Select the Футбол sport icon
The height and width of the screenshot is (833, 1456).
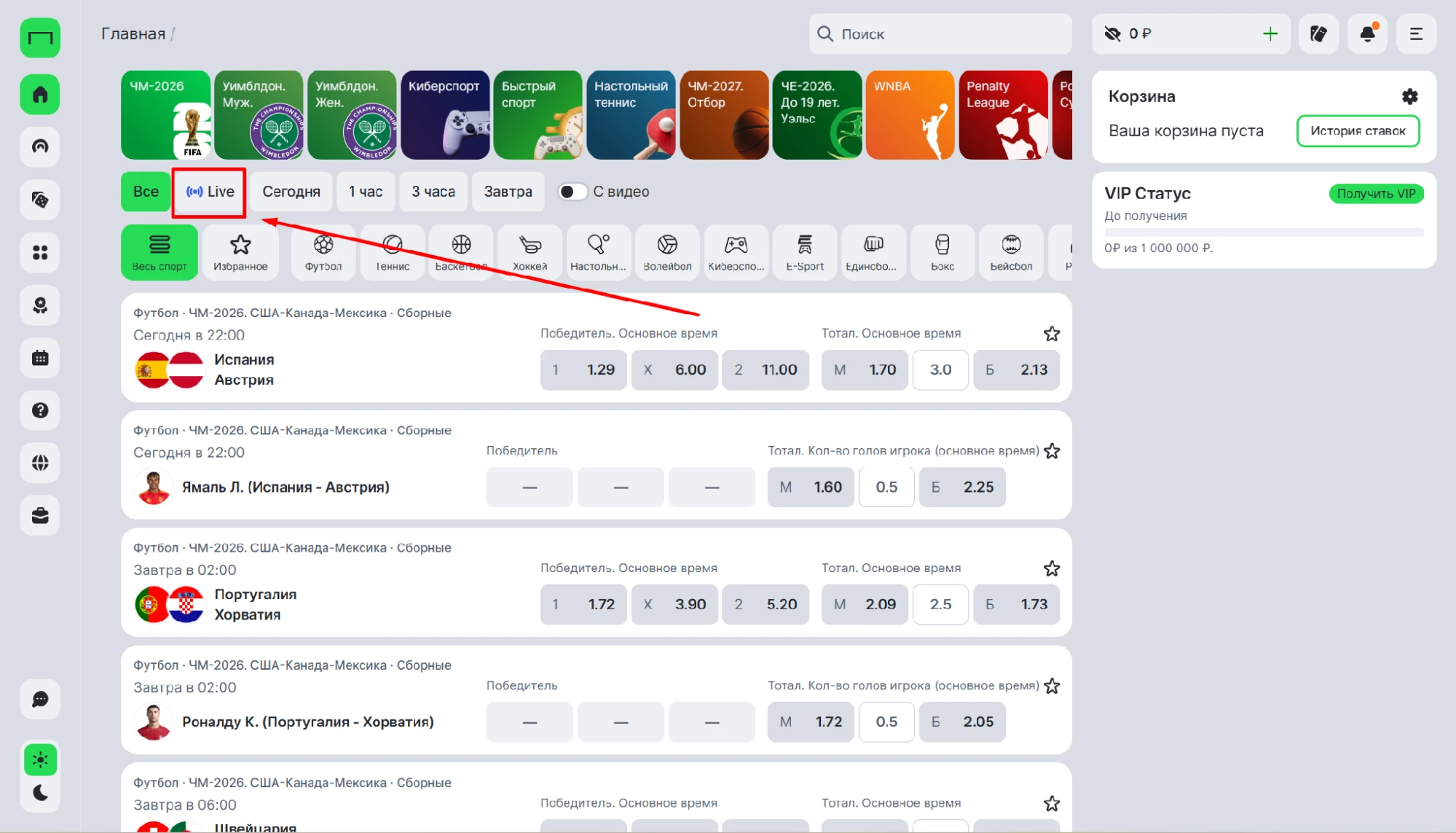pyautogui.click(x=323, y=252)
